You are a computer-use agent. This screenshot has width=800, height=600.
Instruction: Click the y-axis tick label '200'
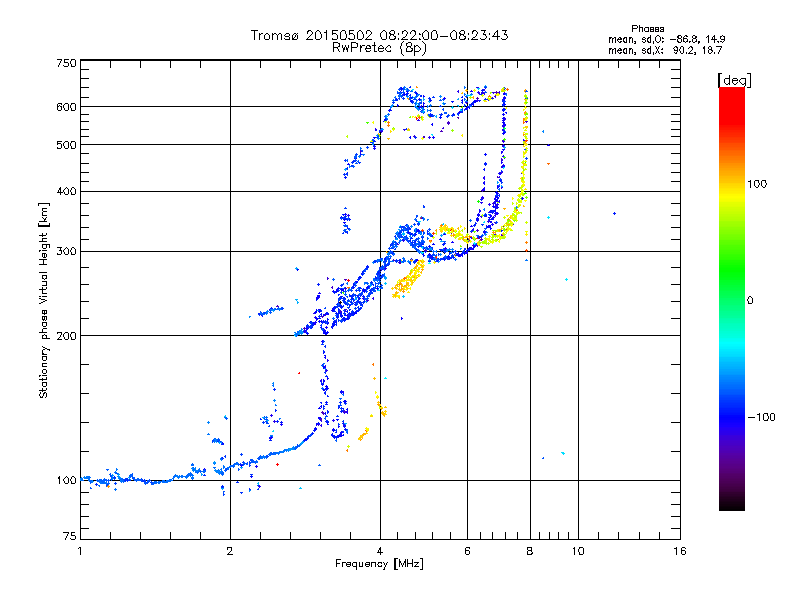pos(67,336)
